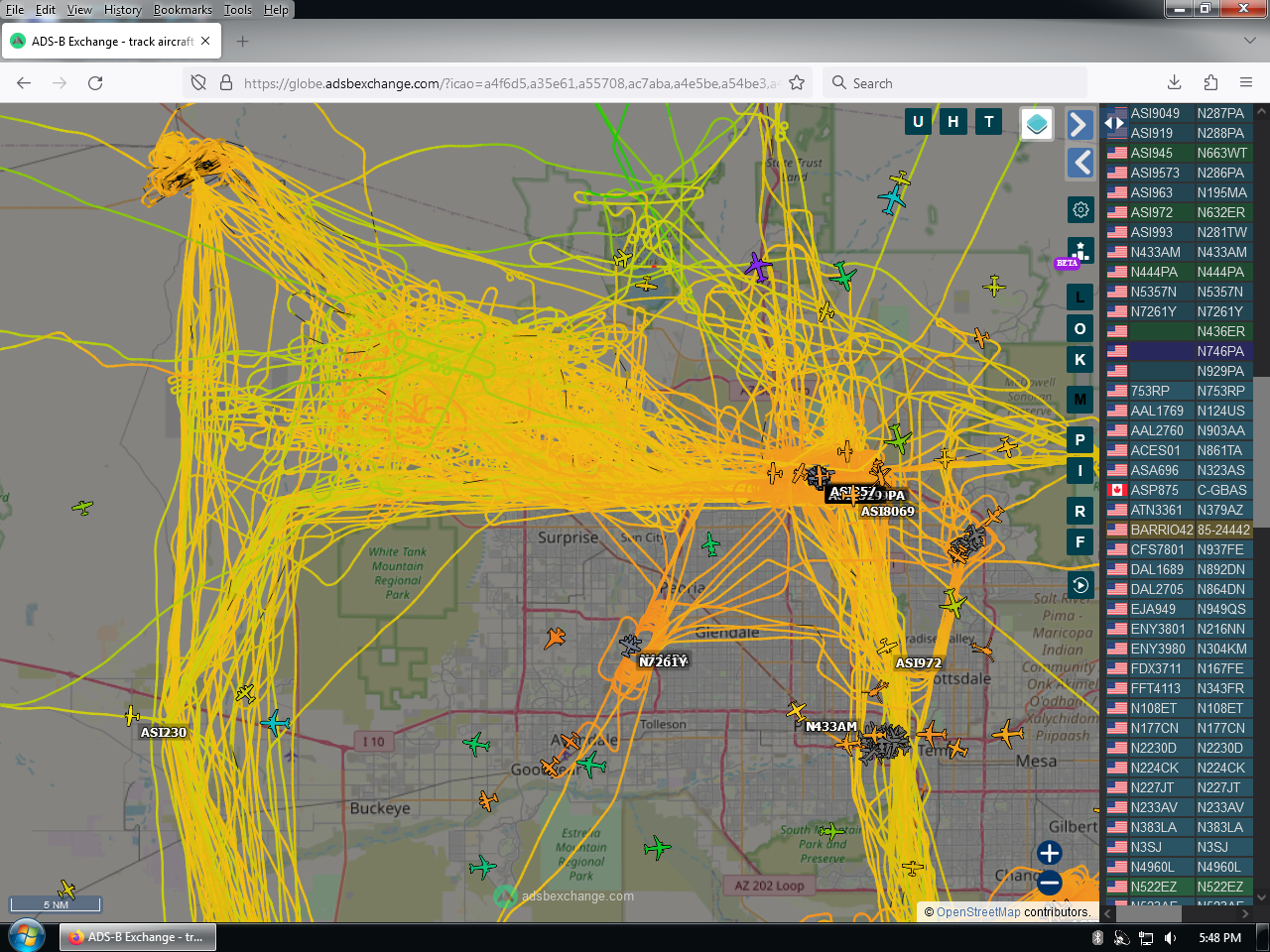1270x952 pixels.
Task: Open ADS-B Exchange taskbar button
Action: [138, 937]
